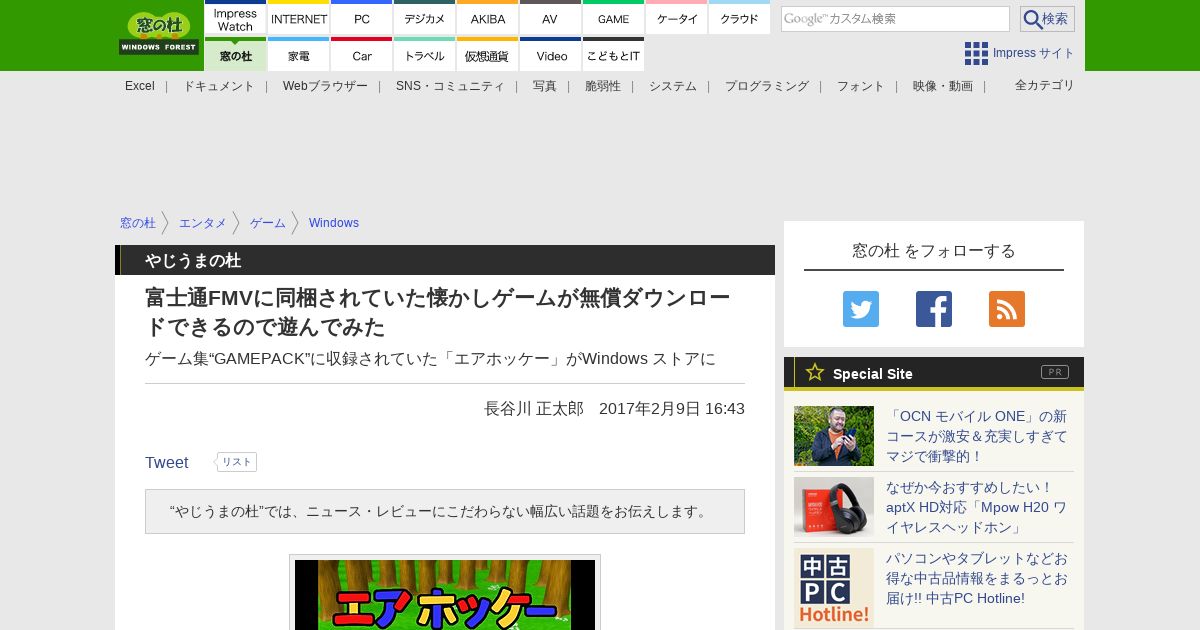This screenshot has width=1200, height=630.
Task: Open the 中古PC Hotline! thumbnail
Action: tap(834, 588)
